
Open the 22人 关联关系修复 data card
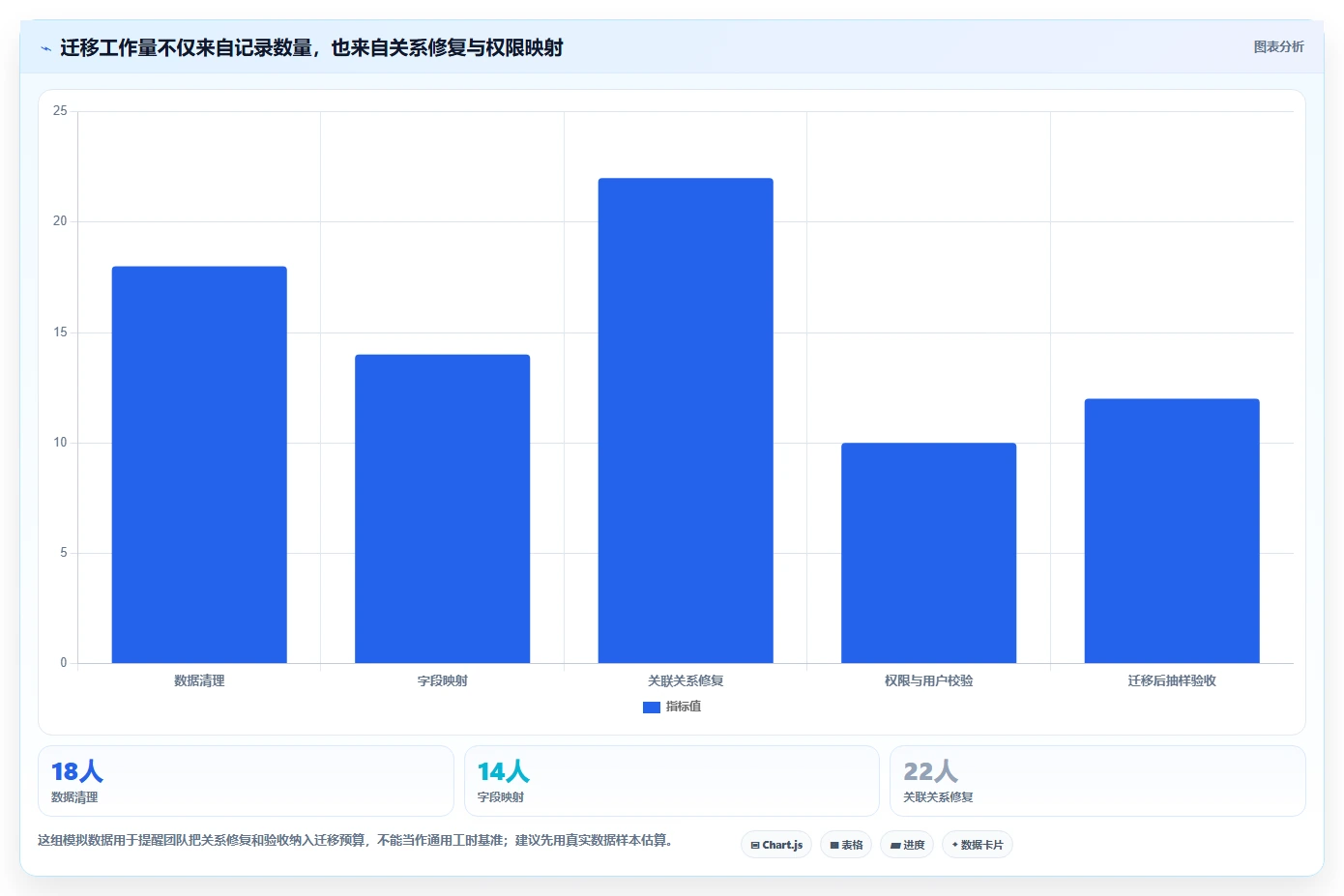1097,781
